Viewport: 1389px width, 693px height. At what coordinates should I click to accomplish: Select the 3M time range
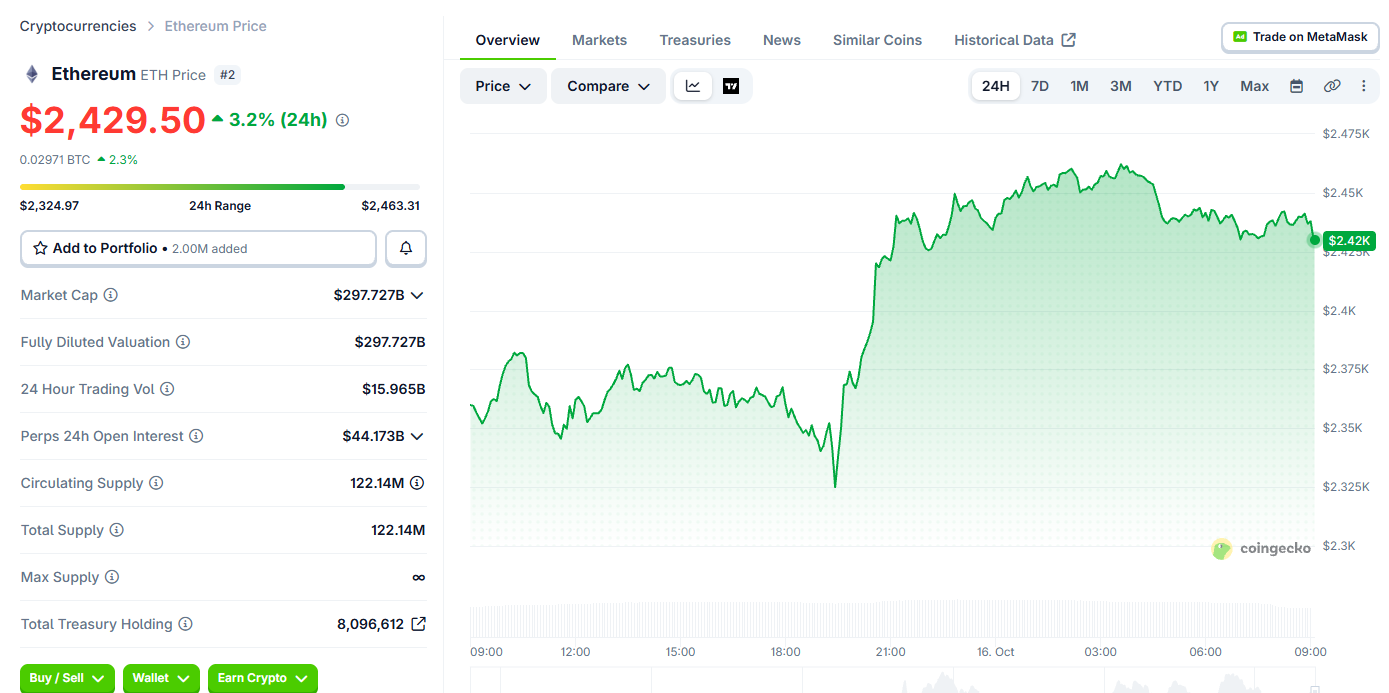pyautogui.click(x=1121, y=86)
